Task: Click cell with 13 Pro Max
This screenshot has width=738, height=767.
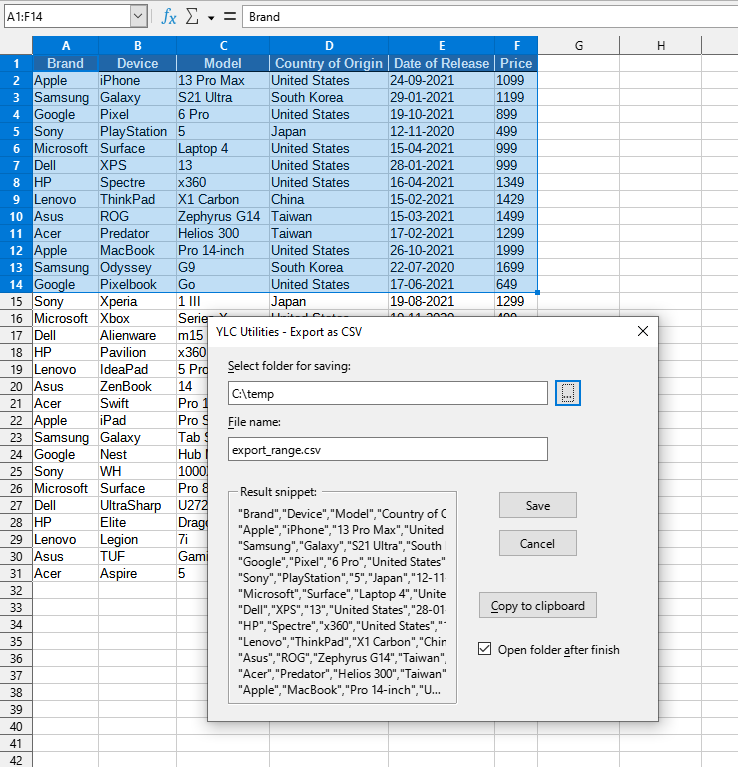Action: coord(223,80)
